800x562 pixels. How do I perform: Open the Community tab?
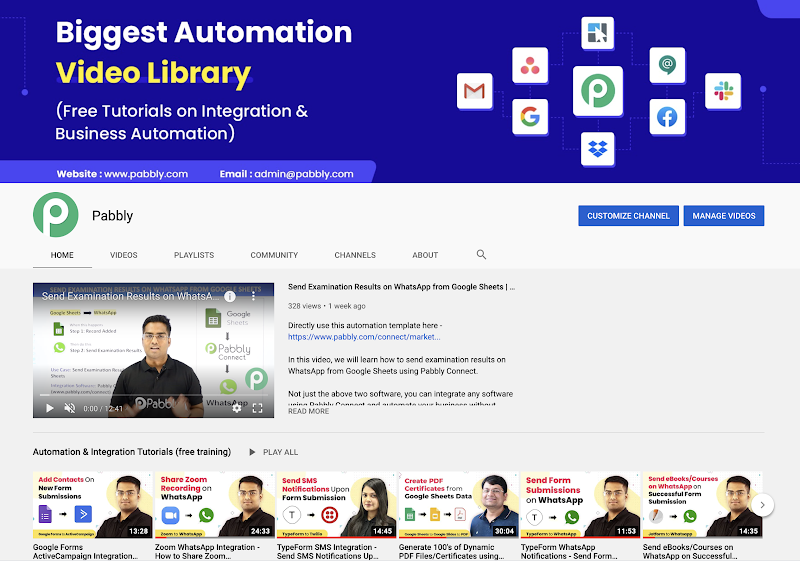(x=274, y=255)
